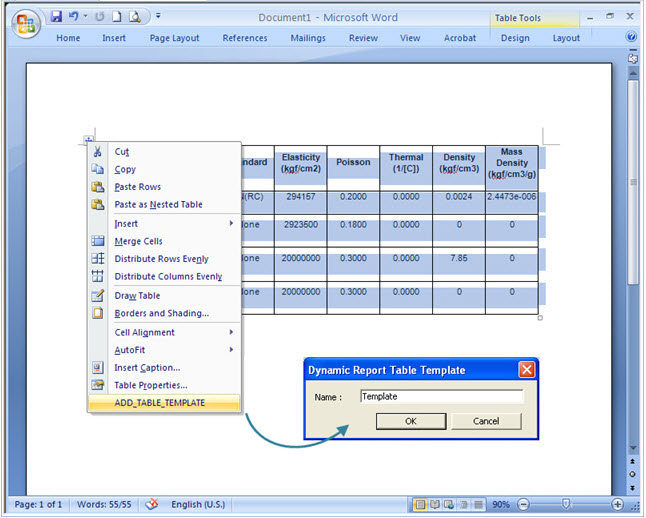
Task: Open the Customize Quick Access Toolbar dropdown
Action: pyautogui.click(x=158, y=17)
